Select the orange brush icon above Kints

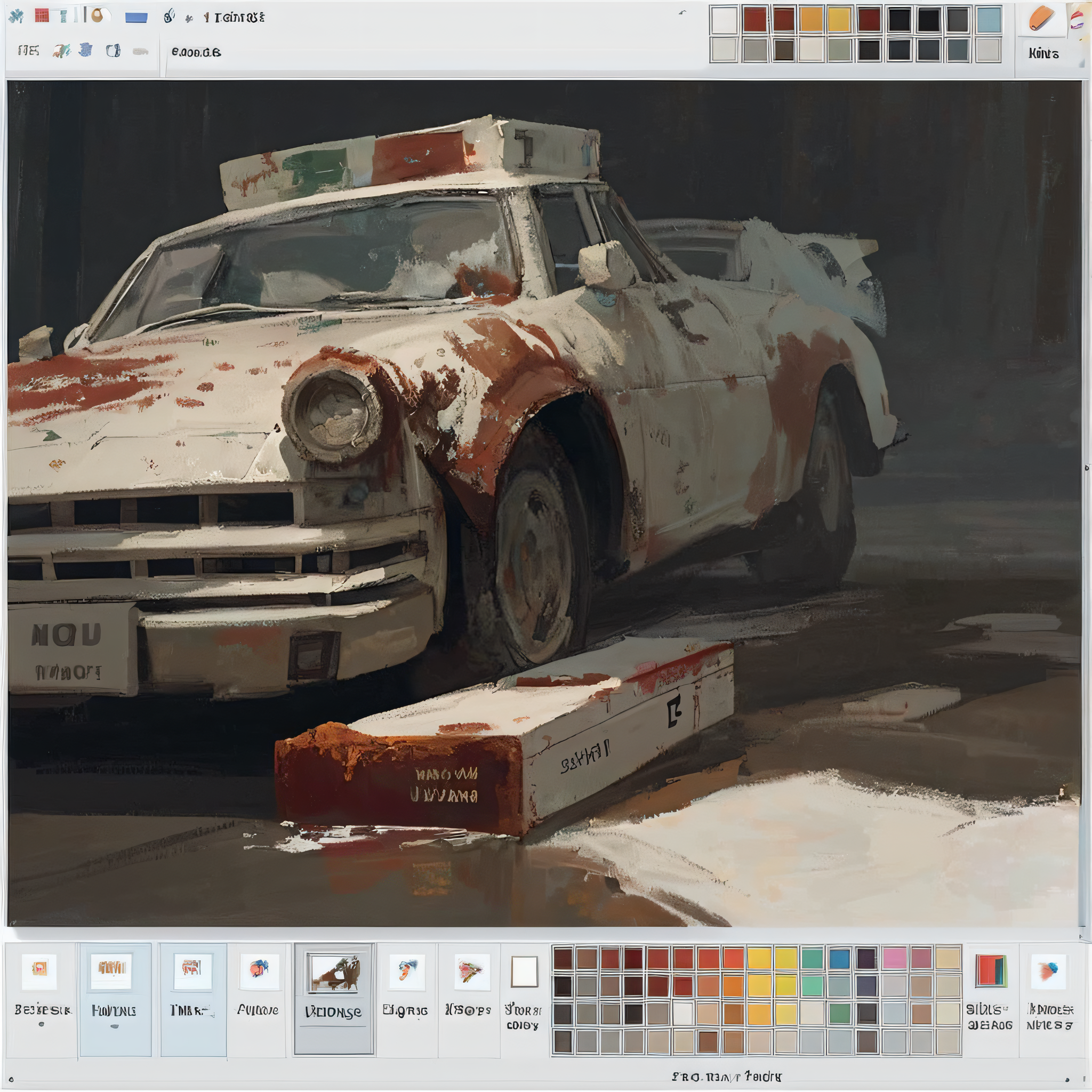1041,19
